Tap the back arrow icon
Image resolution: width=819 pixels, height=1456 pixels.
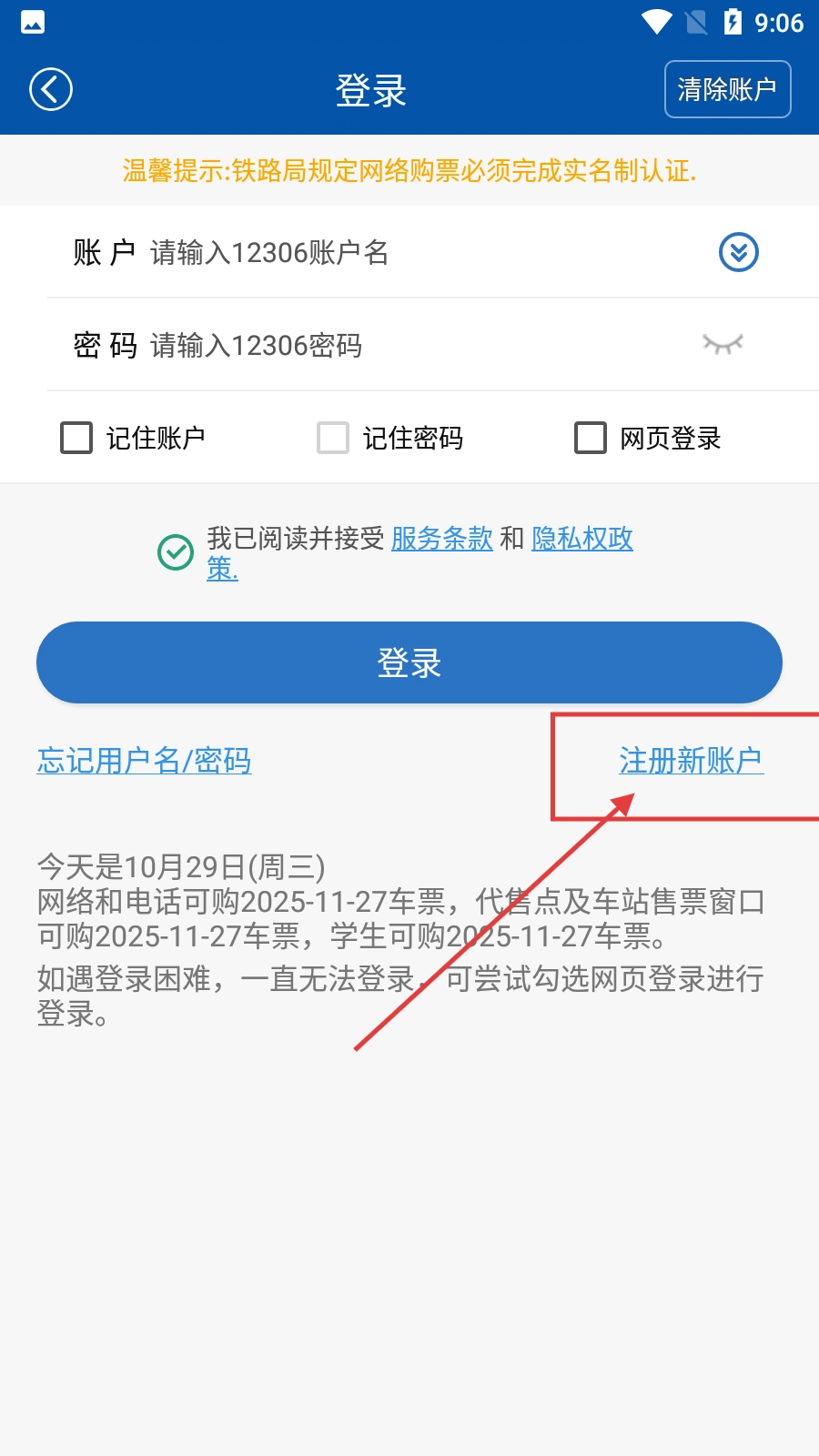(51, 89)
